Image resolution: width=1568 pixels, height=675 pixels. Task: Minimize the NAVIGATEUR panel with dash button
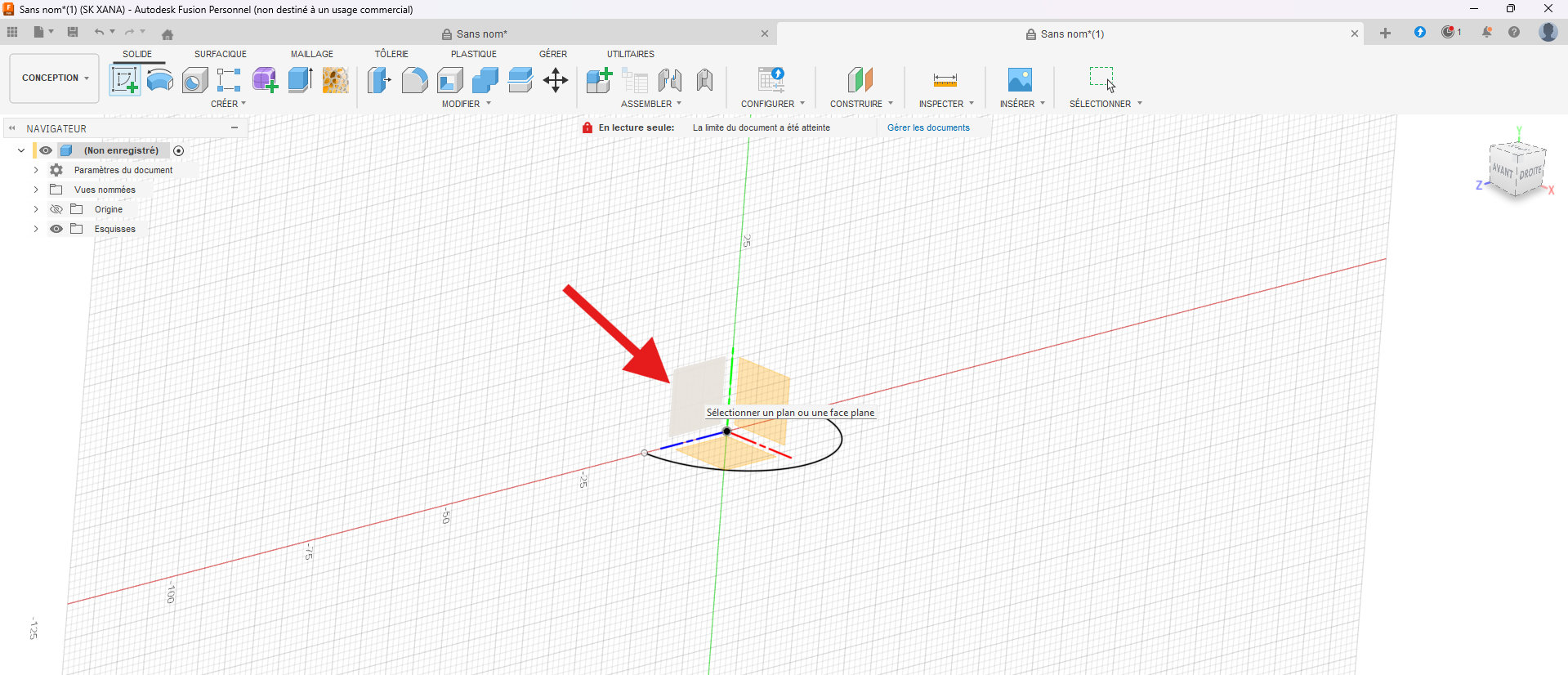235,127
